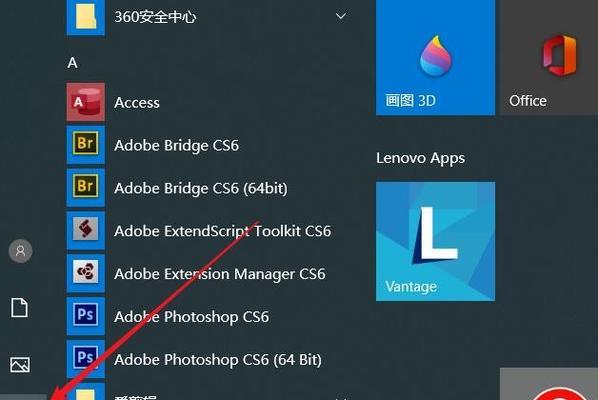598x400 pixels.
Task: Open Photoshop CS6 (64 Bit) icon
Action: click(x=85, y=358)
